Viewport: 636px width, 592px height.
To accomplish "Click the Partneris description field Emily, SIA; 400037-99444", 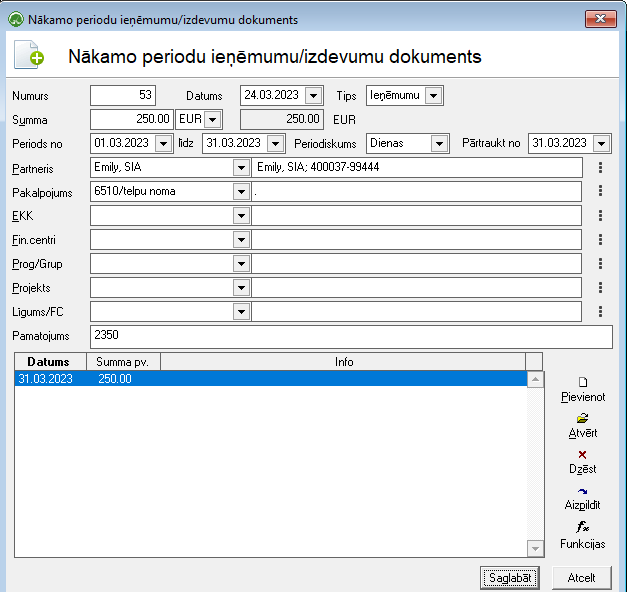I will [x=417, y=167].
